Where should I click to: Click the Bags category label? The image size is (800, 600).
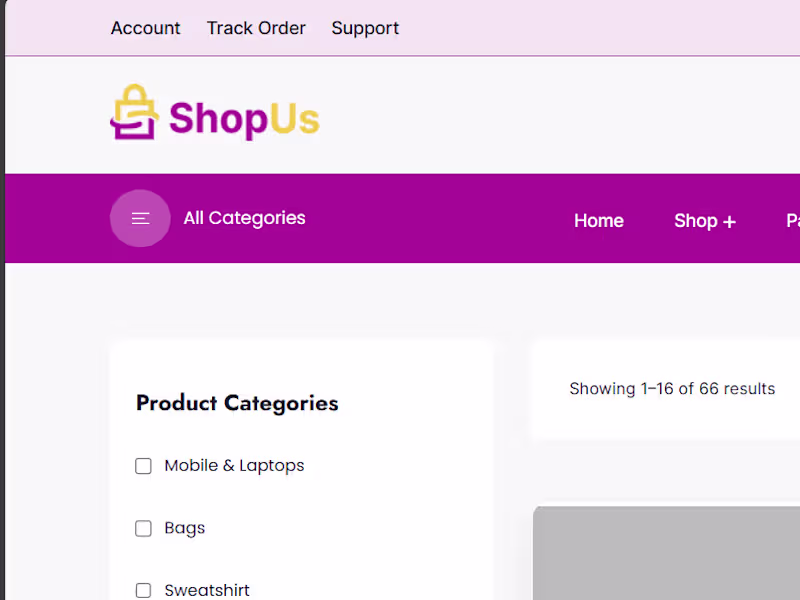pyautogui.click(x=184, y=528)
